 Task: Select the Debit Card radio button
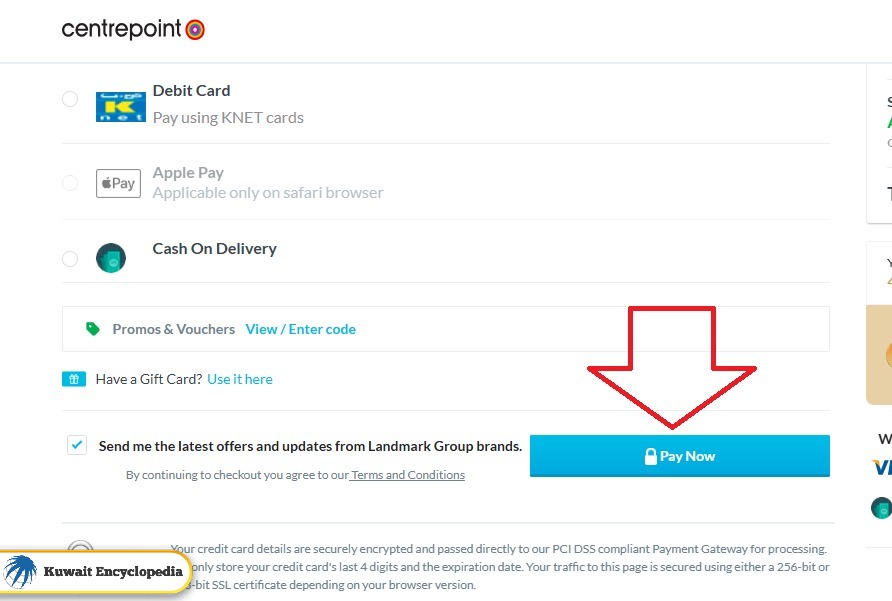(x=70, y=99)
